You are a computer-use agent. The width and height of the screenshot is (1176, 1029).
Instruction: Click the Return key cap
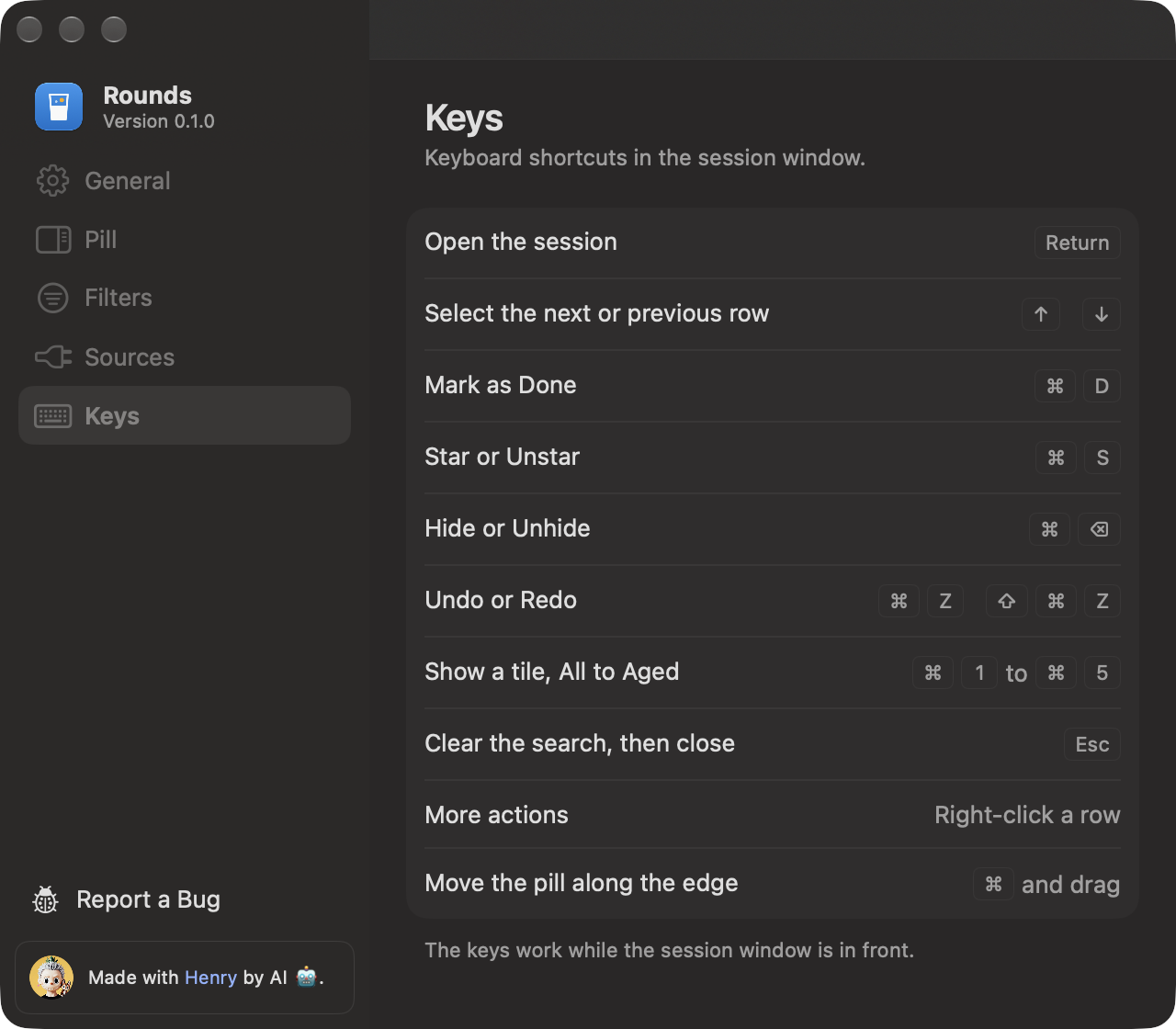pos(1077,243)
